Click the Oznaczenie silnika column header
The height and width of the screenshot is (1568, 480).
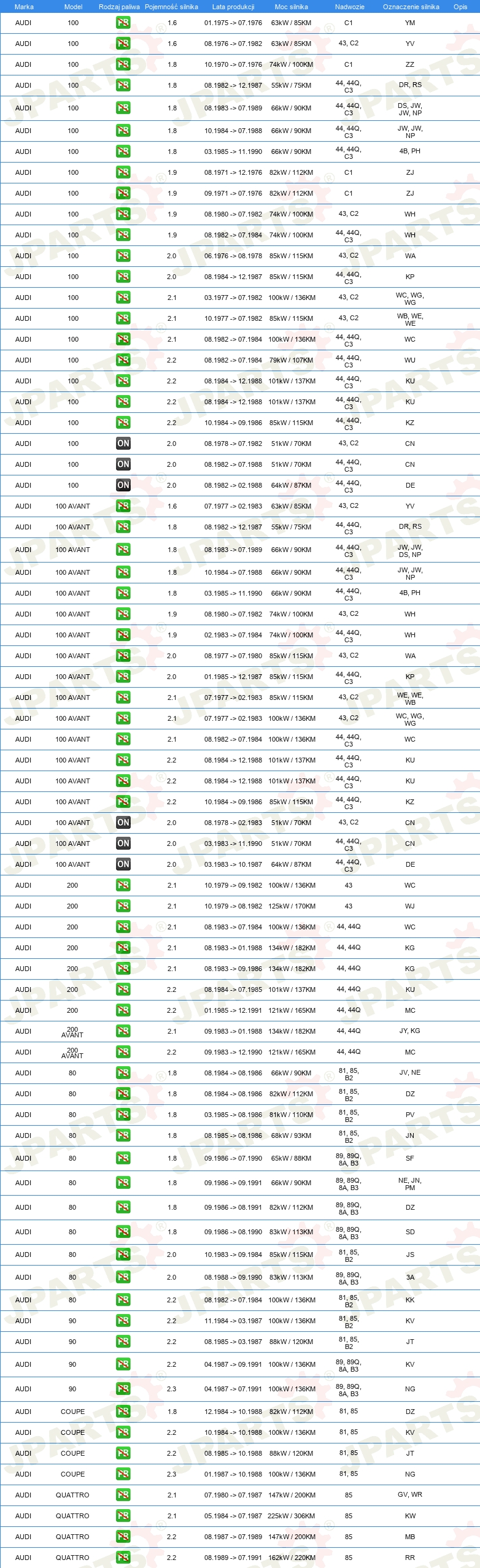point(411,7)
